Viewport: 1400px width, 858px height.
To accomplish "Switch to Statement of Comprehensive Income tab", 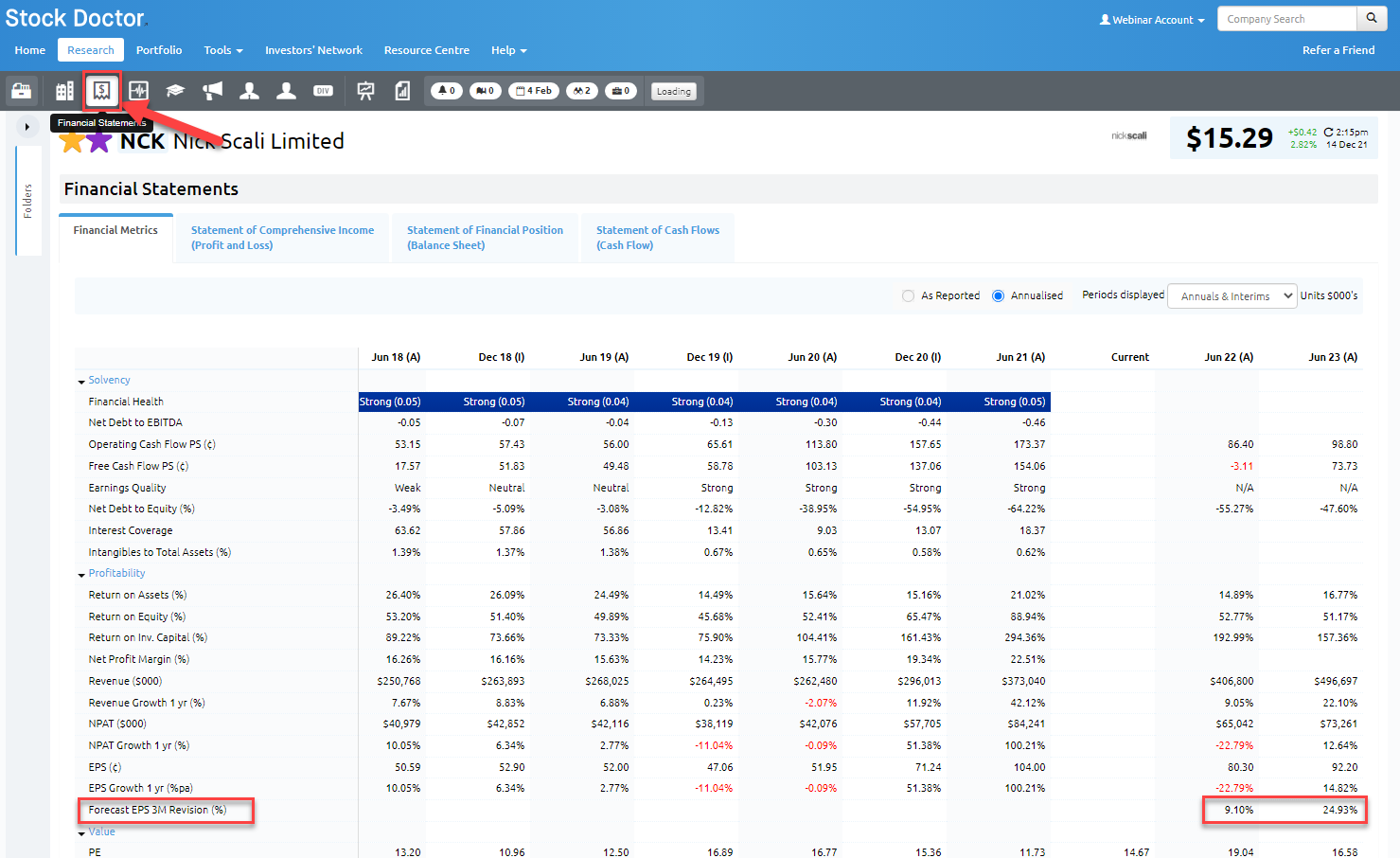I will click(282, 238).
